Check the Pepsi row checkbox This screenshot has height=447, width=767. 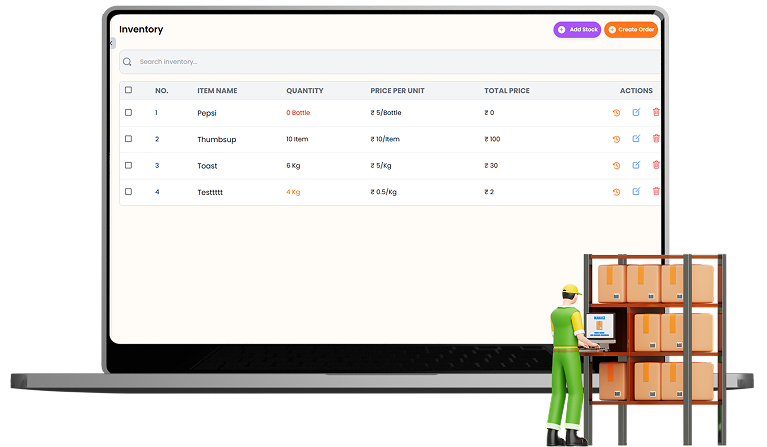tap(128, 112)
